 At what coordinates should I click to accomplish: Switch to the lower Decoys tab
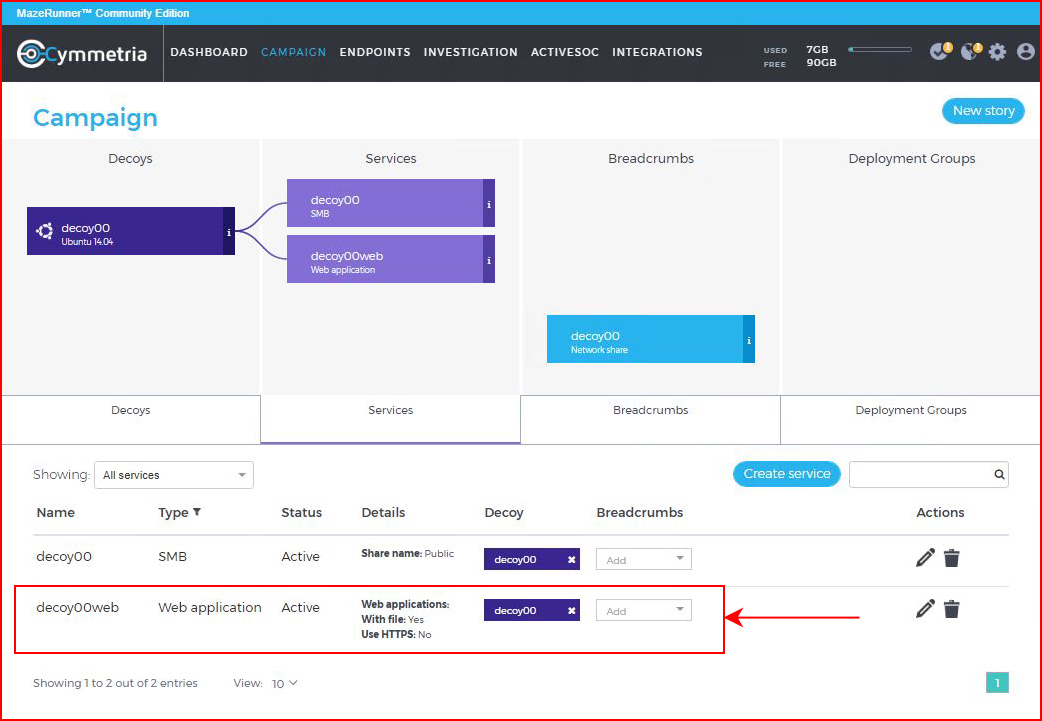(x=131, y=420)
